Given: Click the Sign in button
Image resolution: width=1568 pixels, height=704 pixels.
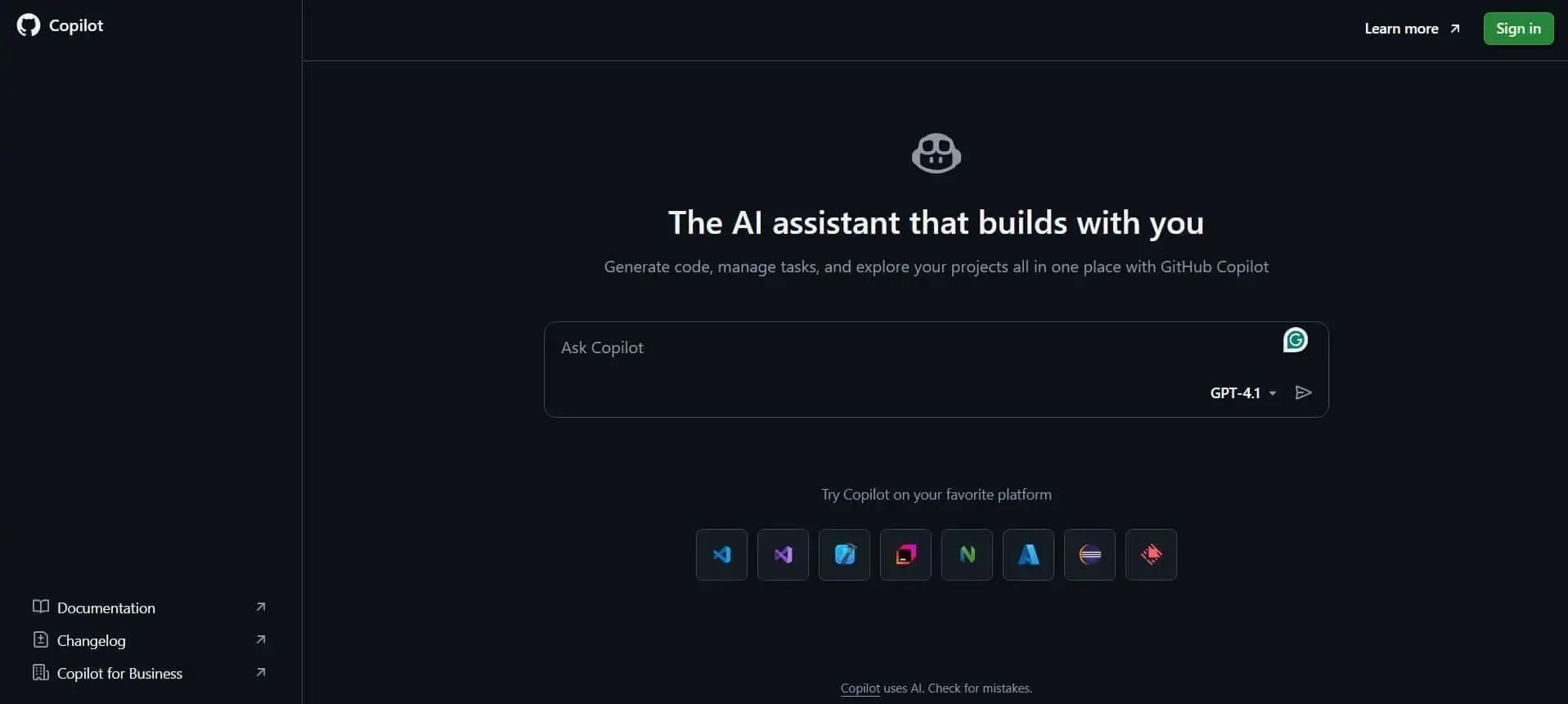Looking at the screenshot, I should [x=1518, y=29].
